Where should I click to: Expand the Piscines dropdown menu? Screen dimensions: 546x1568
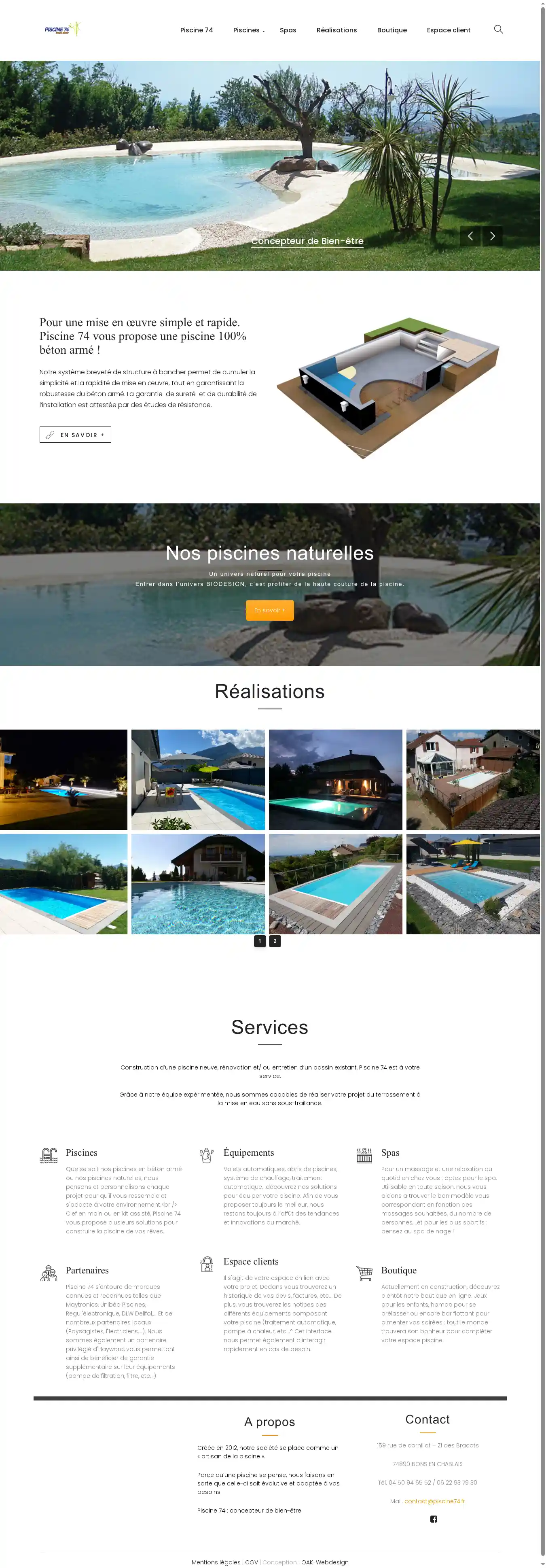pos(248,30)
